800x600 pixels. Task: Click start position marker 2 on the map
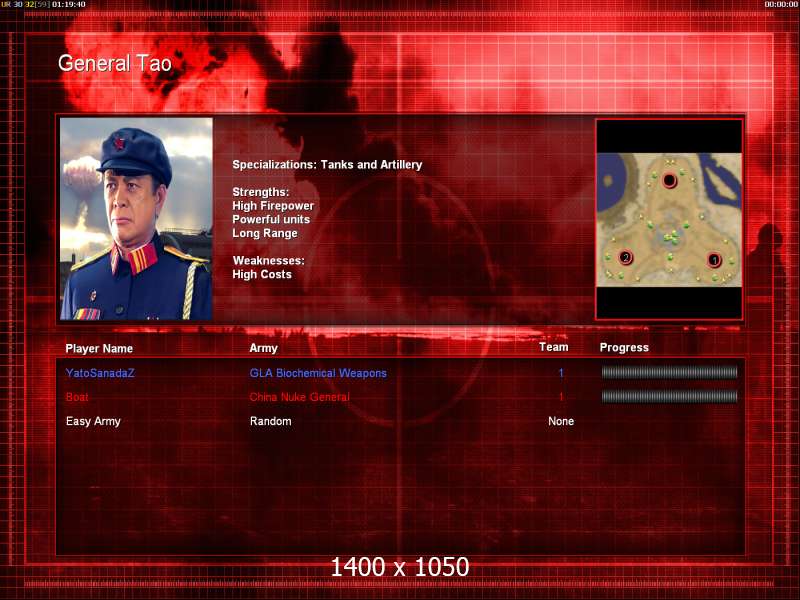pyautogui.click(x=626, y=257)
